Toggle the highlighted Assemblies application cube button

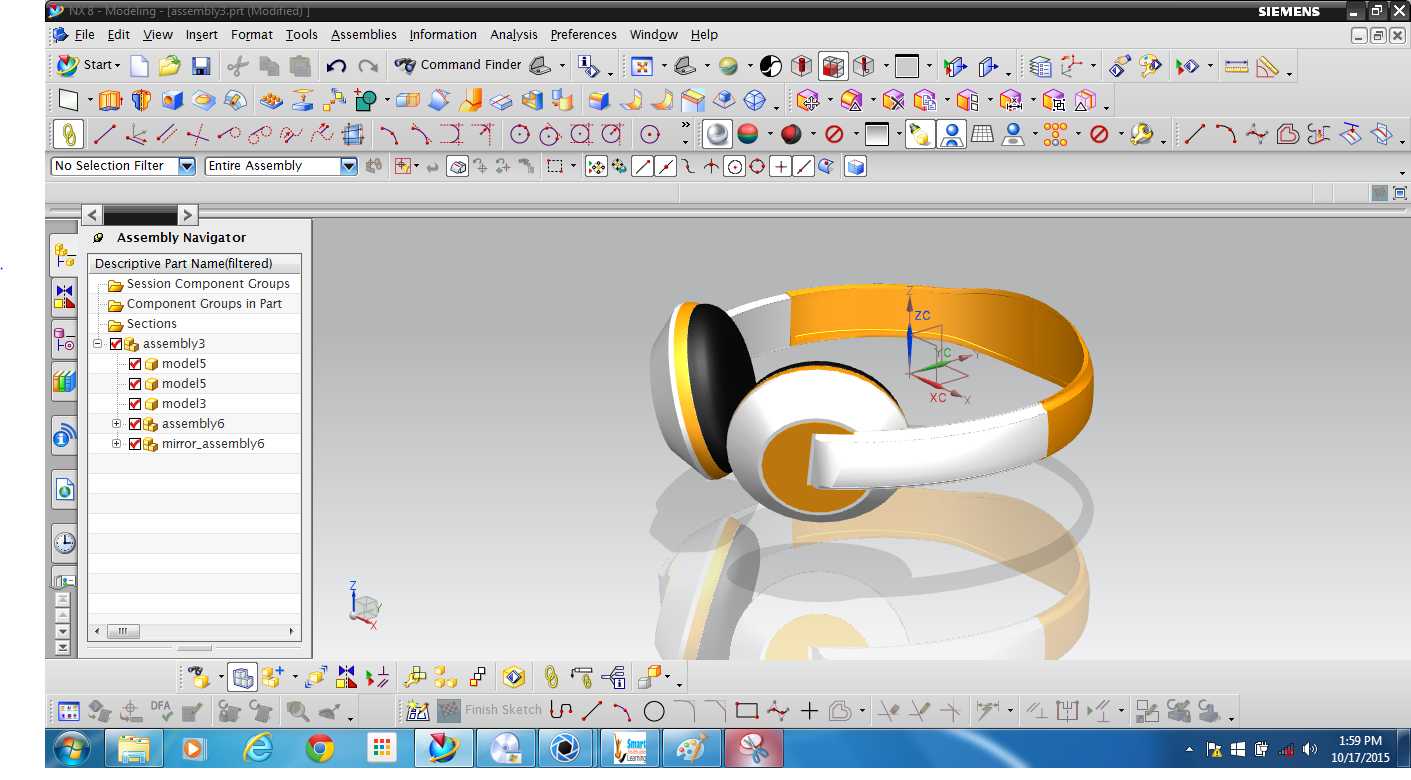coord(242,677)
